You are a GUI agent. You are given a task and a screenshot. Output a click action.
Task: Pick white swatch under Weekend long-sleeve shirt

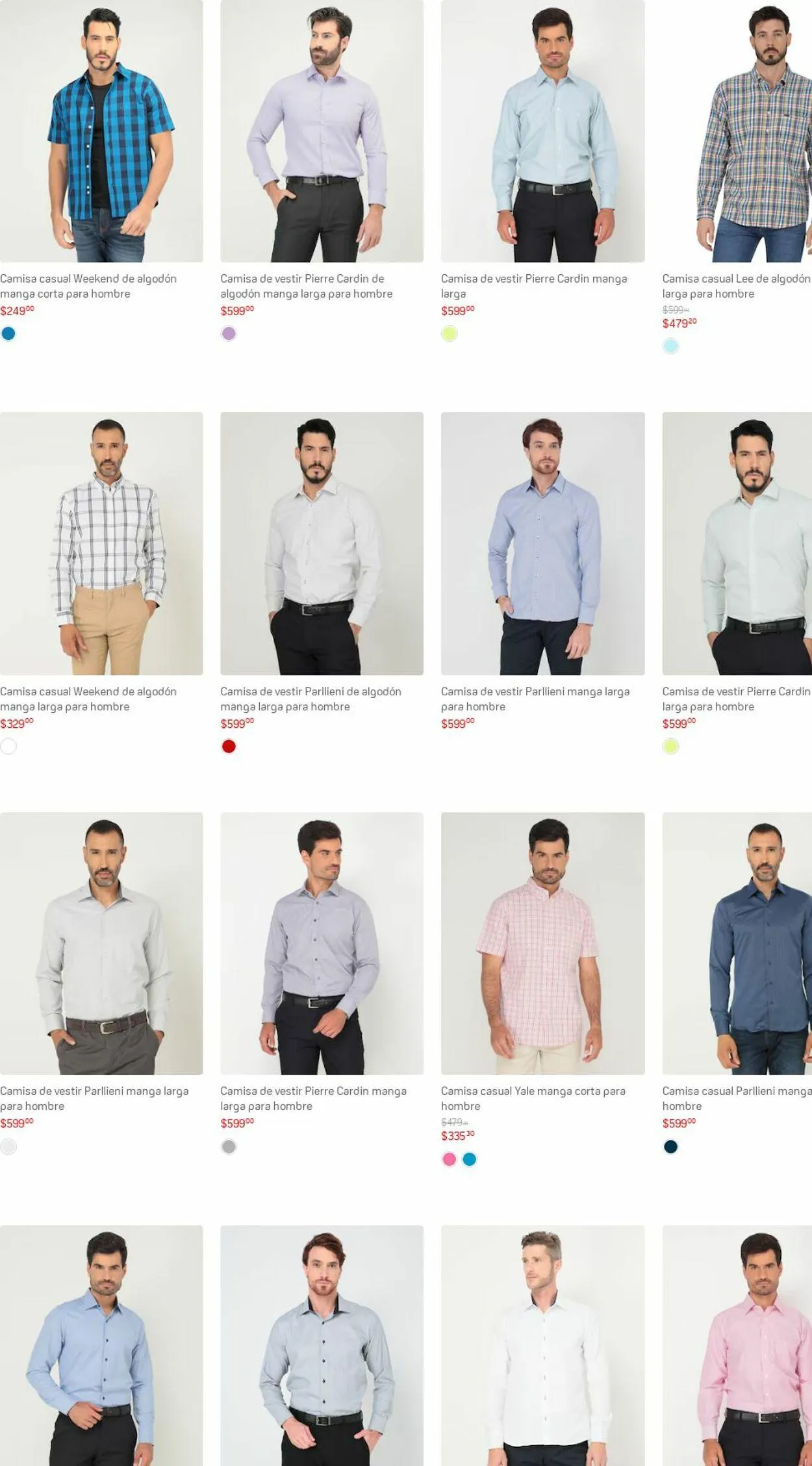point(8,747)
